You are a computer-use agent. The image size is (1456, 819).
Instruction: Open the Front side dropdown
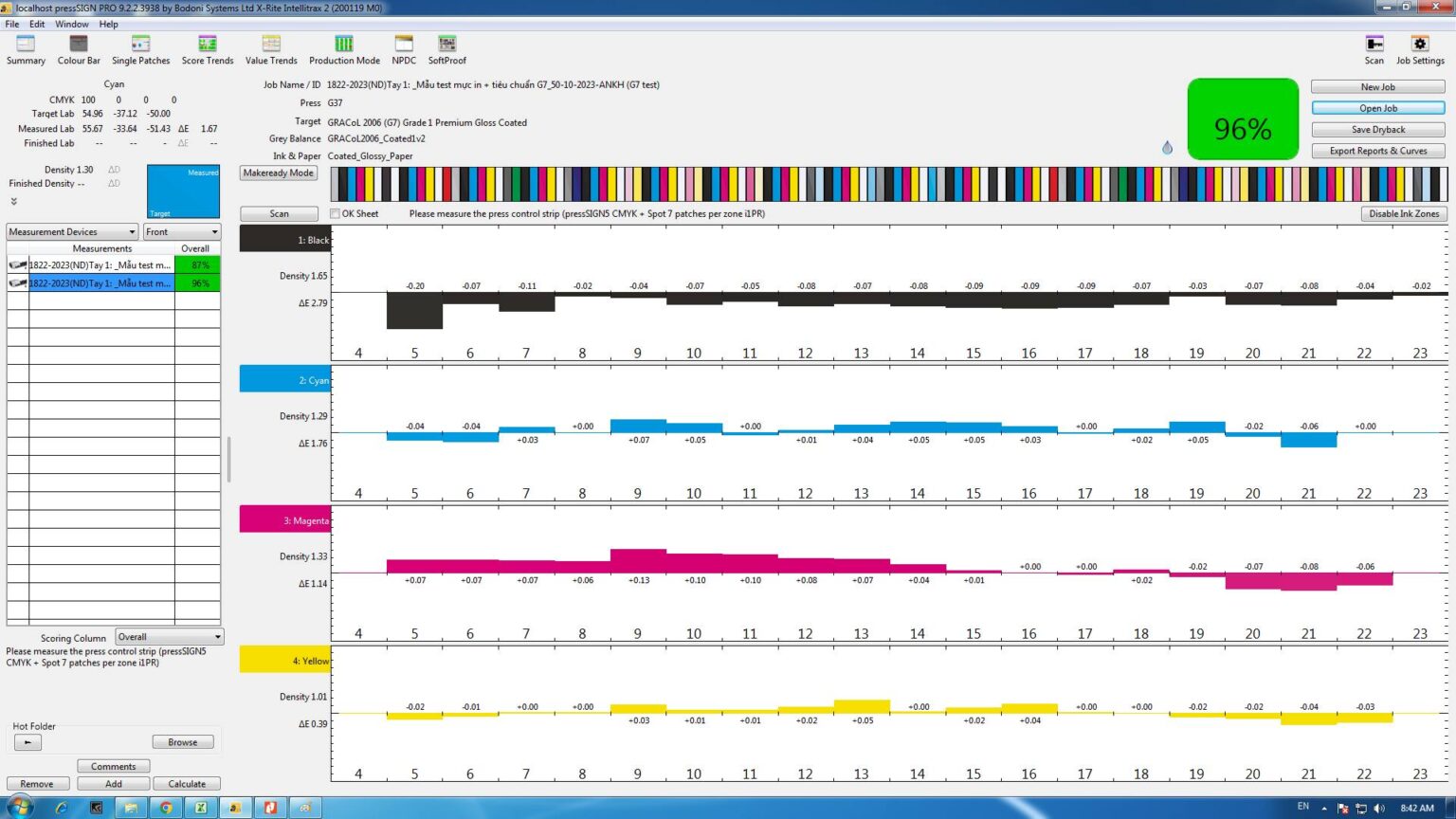click(182, 232)
